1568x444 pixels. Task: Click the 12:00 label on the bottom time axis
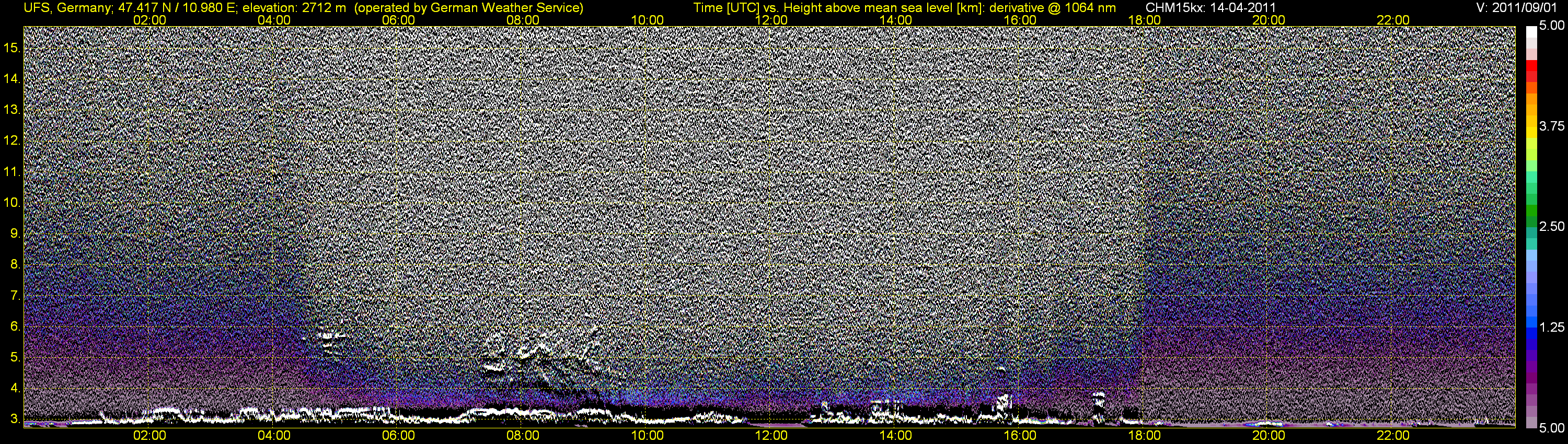(x=771, y=436)
